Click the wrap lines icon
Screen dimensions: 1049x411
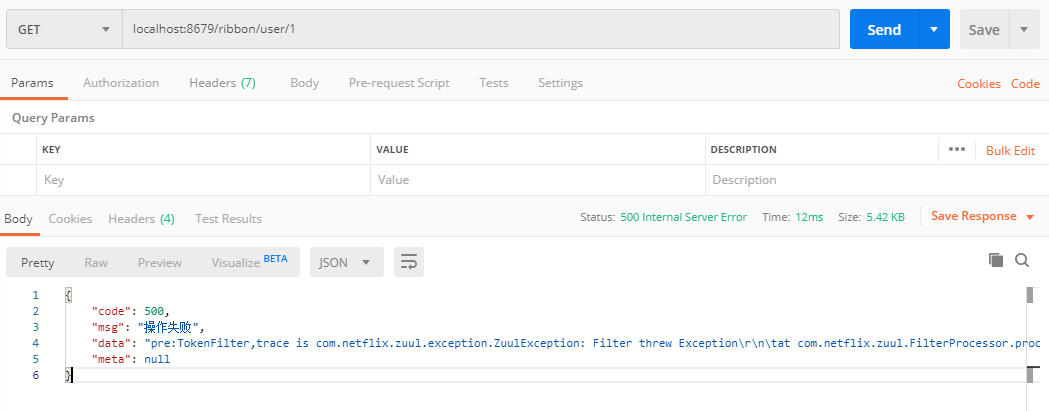408,262
